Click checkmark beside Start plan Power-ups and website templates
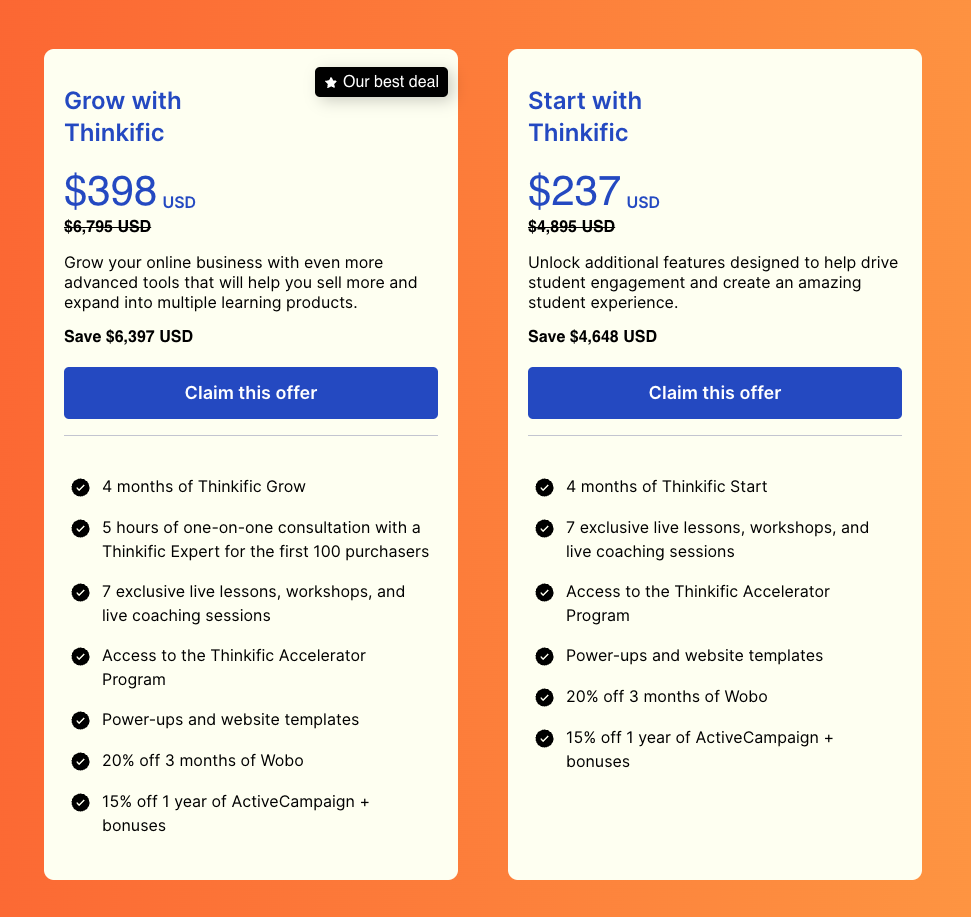971x917 pixels. click(x=544, y=656)
